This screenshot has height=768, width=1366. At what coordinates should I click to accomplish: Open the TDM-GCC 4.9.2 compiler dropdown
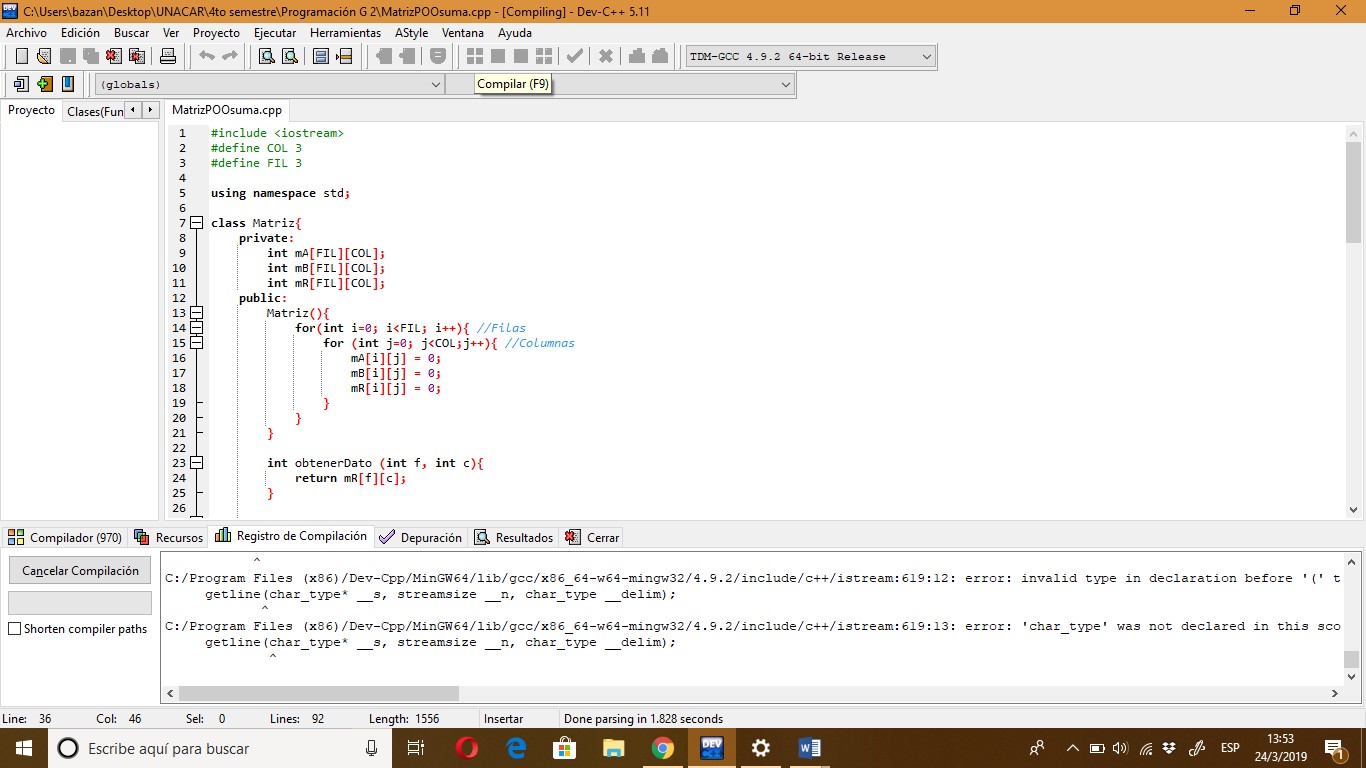pos(811,57)
